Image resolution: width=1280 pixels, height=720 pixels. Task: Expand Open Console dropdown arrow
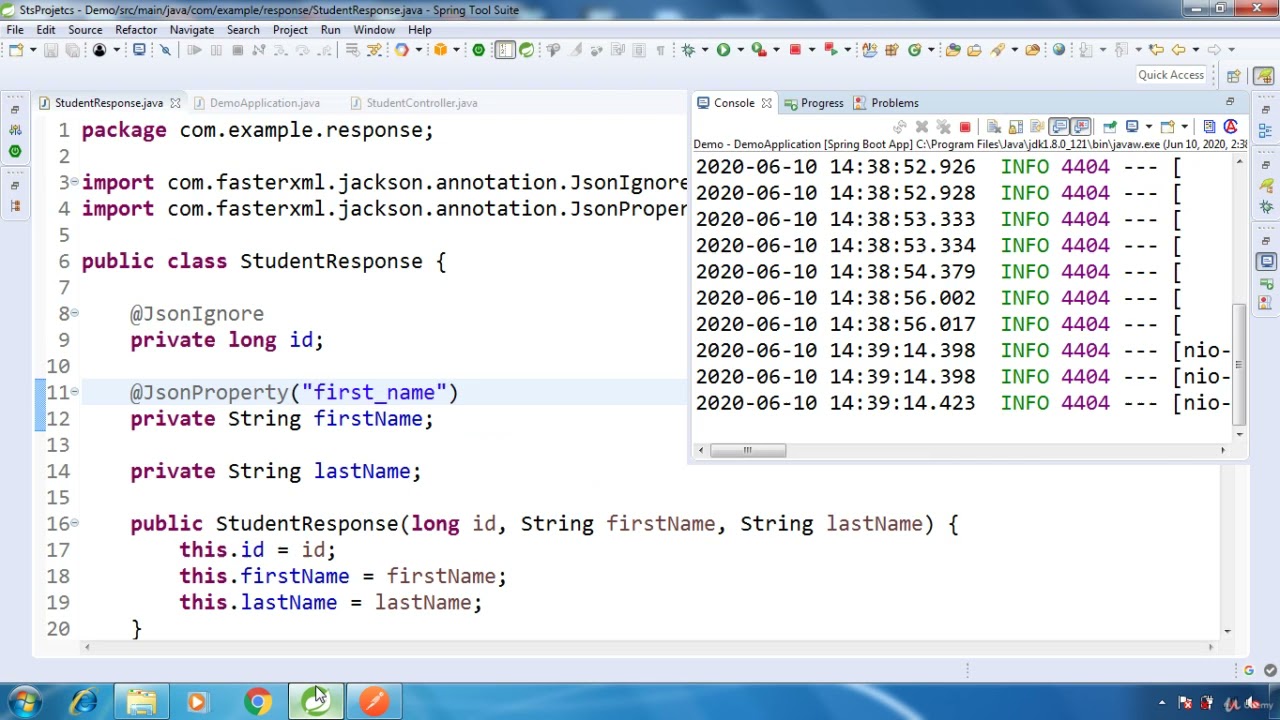[1184, 127]
